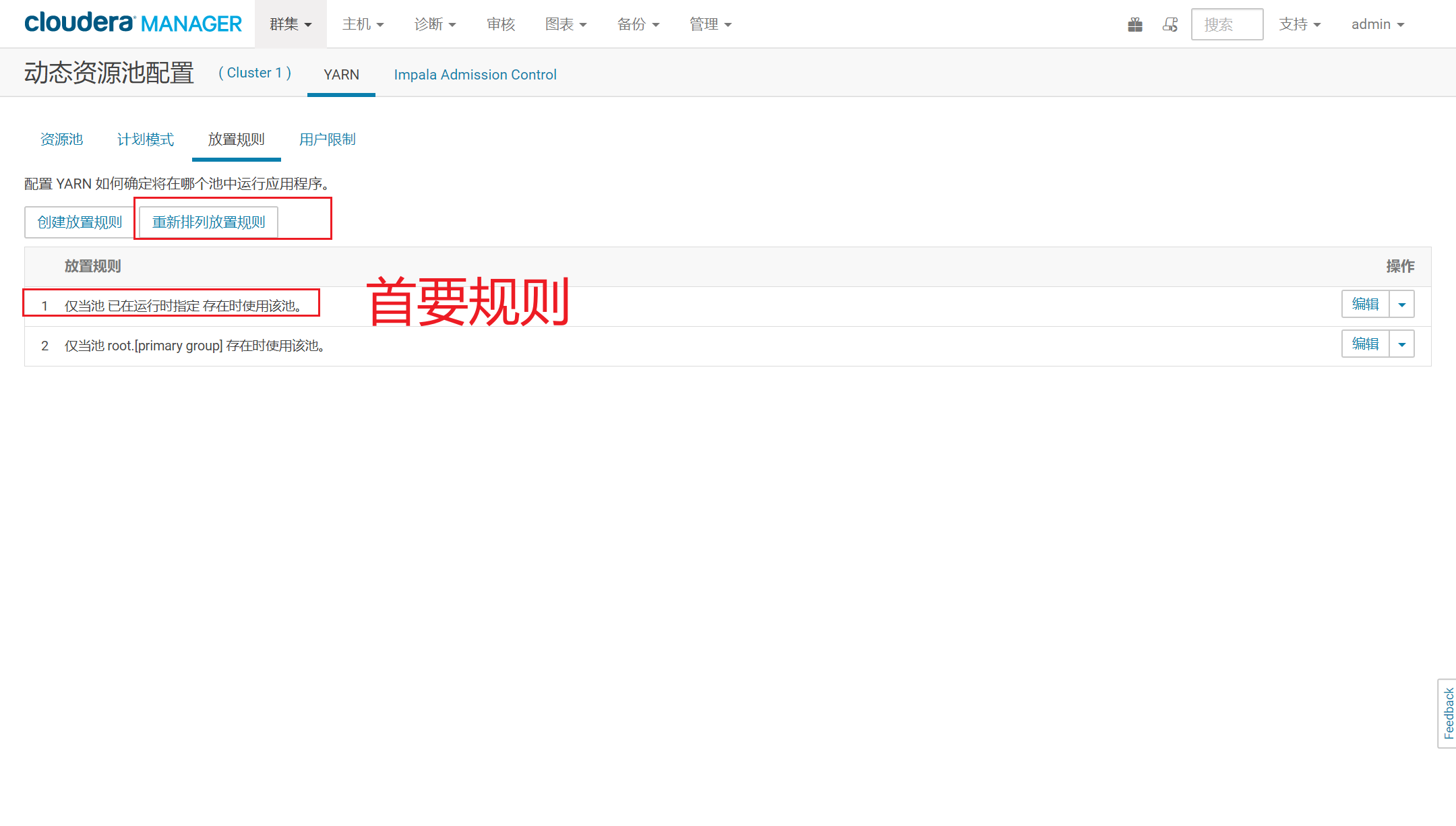Click the gift parcel icon in header
Screen dimensions: 1456x826
1135,25
